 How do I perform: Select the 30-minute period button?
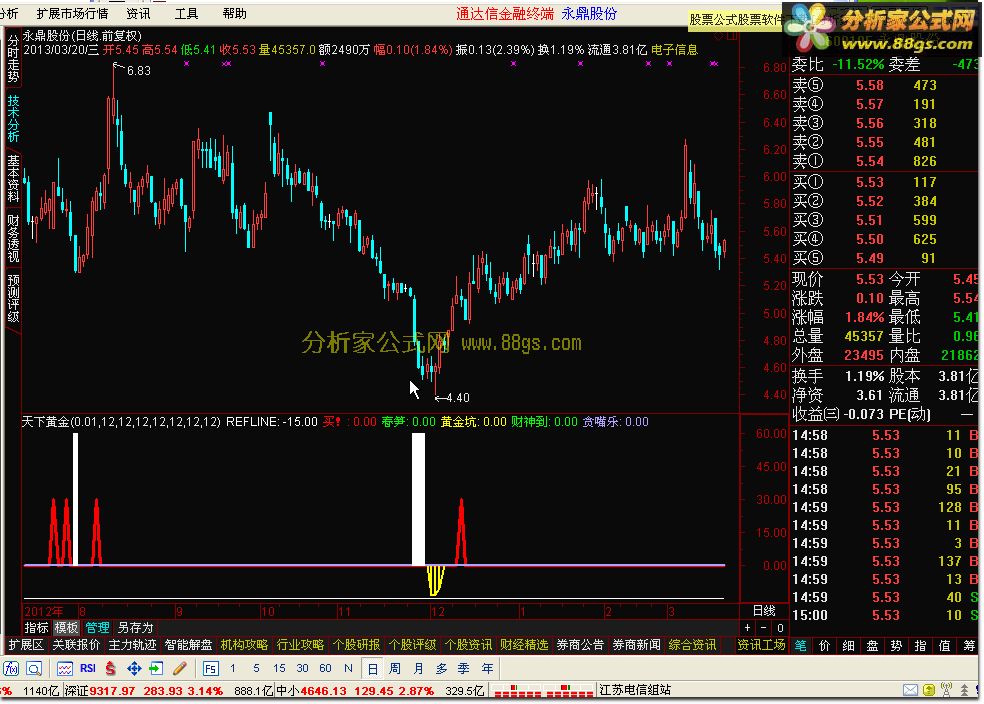[x=302, y=668]
